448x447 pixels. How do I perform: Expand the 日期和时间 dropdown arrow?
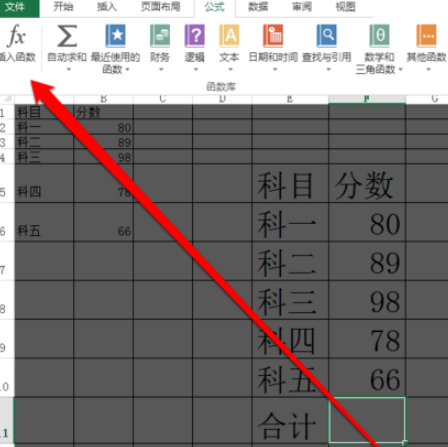275,69
